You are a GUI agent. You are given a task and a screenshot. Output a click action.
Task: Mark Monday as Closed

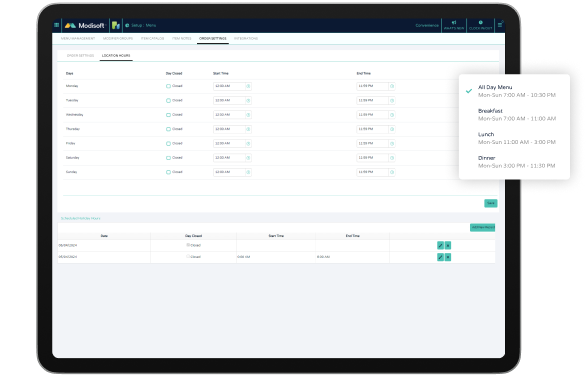(168, 86)
